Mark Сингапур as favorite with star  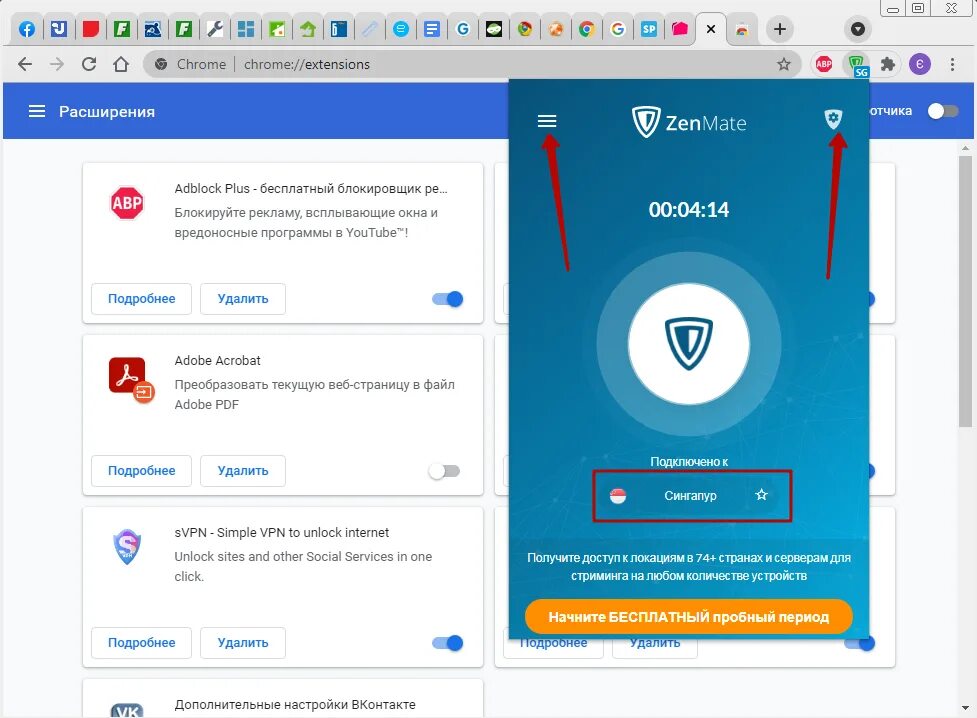point(761,495)
